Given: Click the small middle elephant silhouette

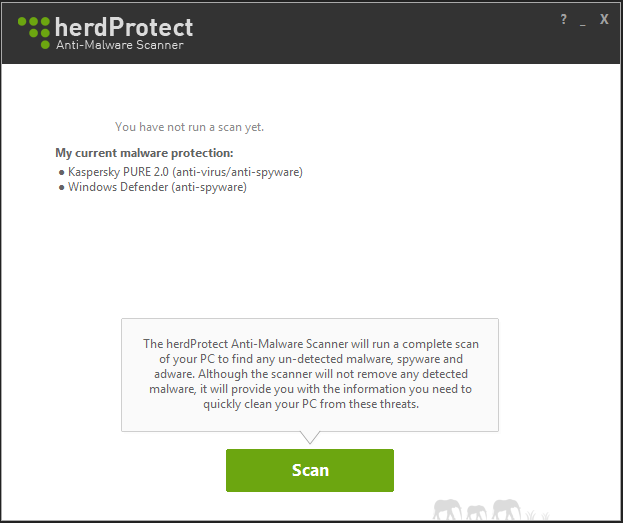Looking at the screenshot, I should point(476,512).
